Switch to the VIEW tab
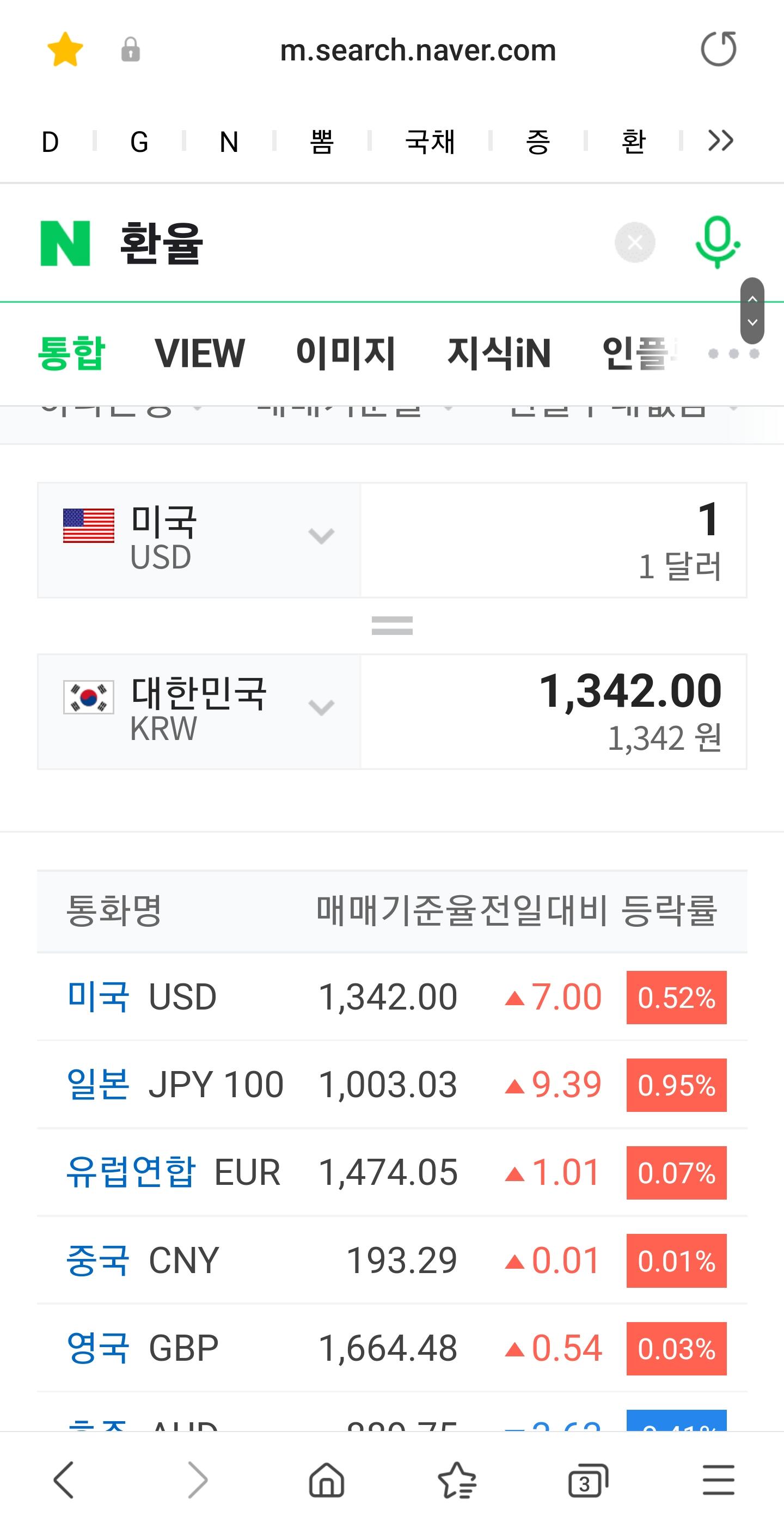This screenshot has height=1529, width=784. pyautogui.click(x=199, y=353)
